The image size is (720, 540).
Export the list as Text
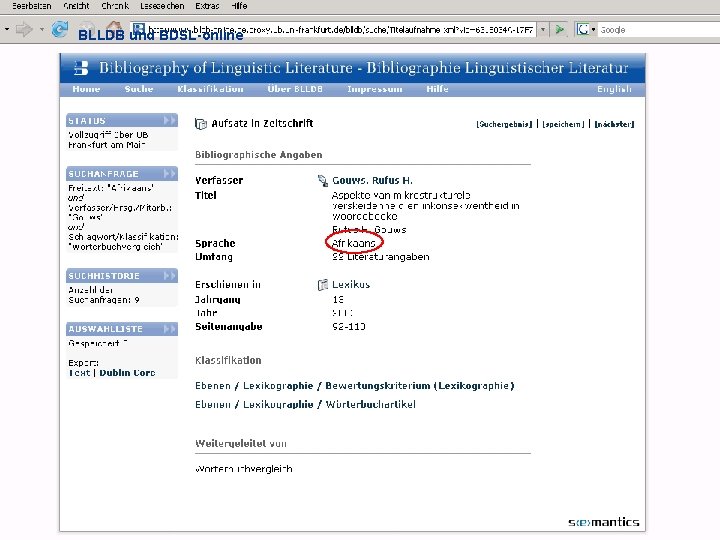click(x=79, y=373)
